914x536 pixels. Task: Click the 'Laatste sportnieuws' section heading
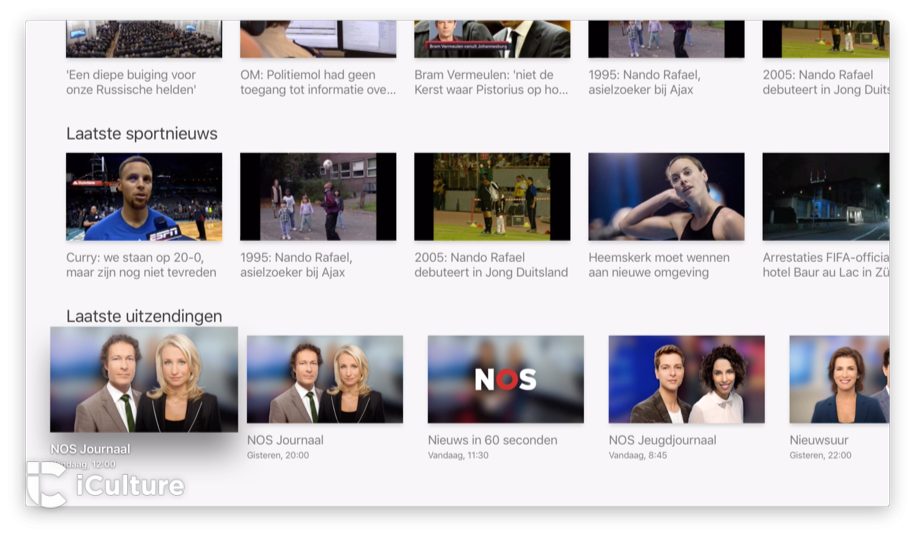pyautogui.click(x=142, y=133)
